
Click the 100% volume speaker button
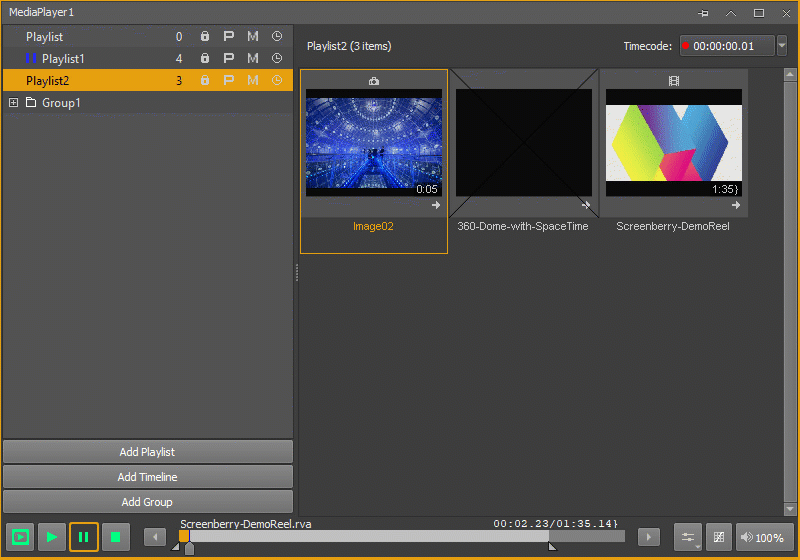click(764, 537)
